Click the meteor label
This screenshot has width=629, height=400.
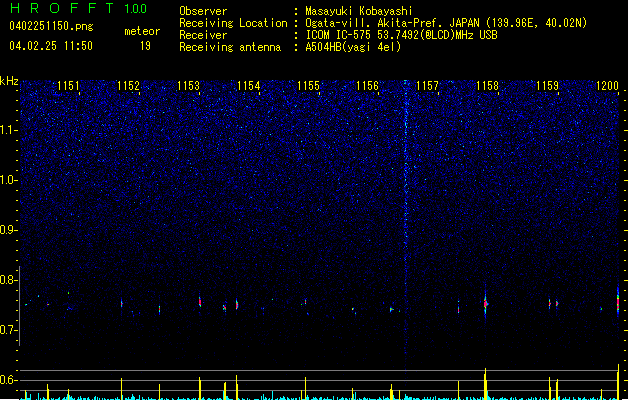[x=142, y=31]
